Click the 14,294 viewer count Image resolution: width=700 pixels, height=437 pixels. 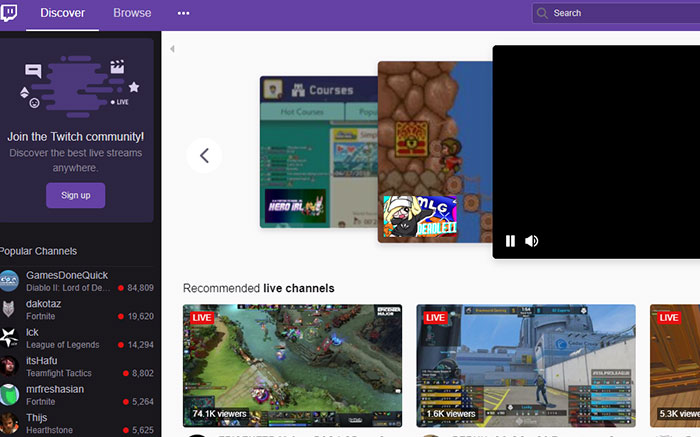[x=140, y=345]
